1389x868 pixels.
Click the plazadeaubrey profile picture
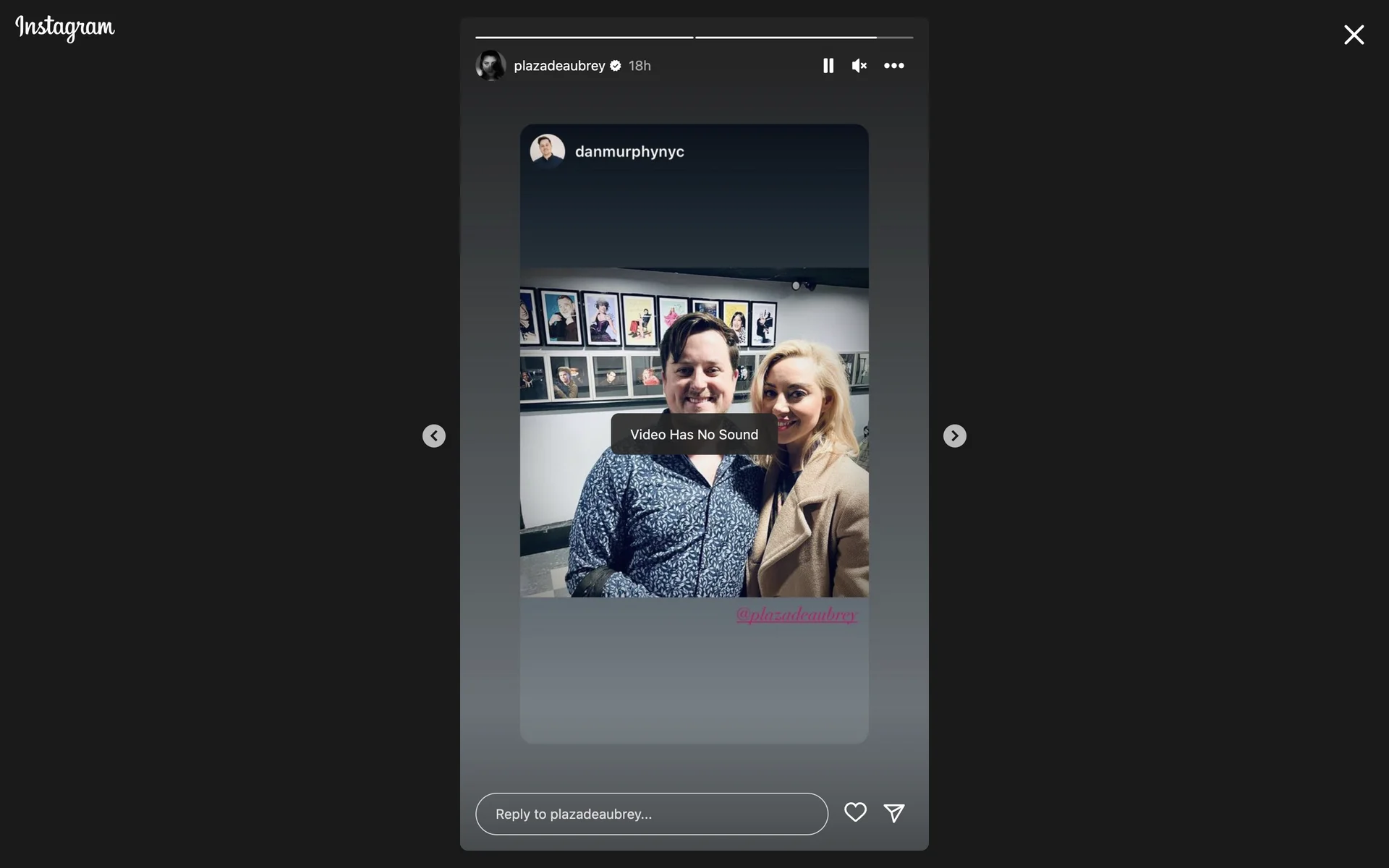click(x=490, y=66)
